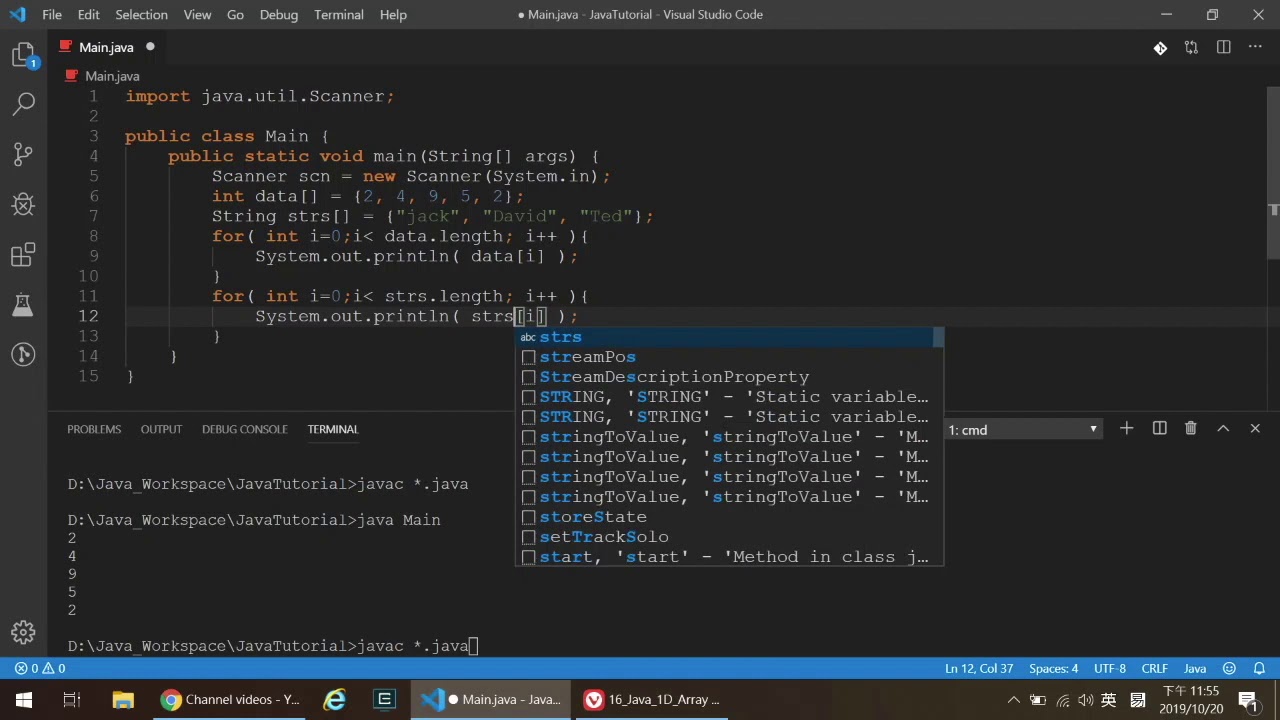This screenshot has height=720, width=1280.
Task: Open the Manage gear icon
Action: click(23, 632)
